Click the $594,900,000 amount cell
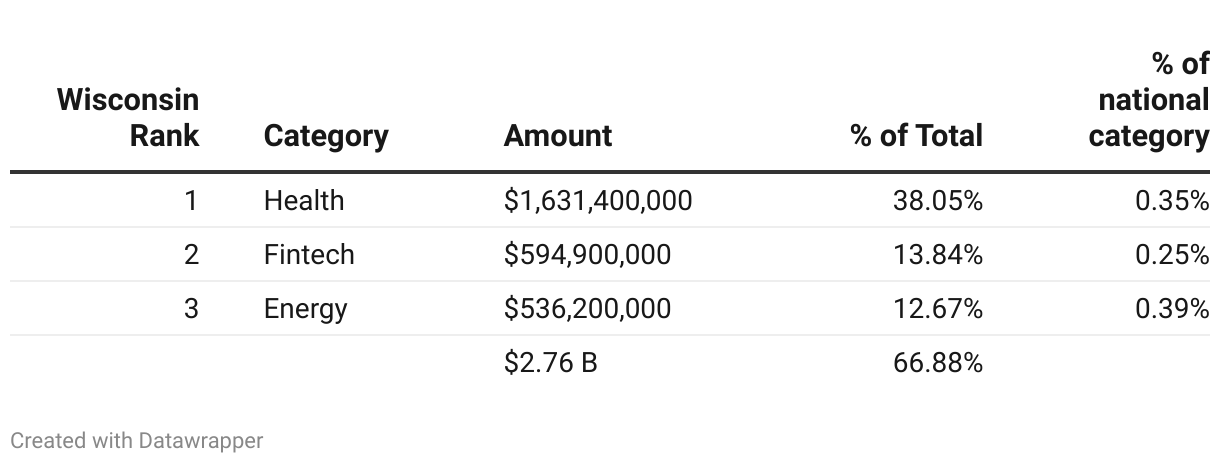The image size is (1220, 464). click(x=588, y=255)
